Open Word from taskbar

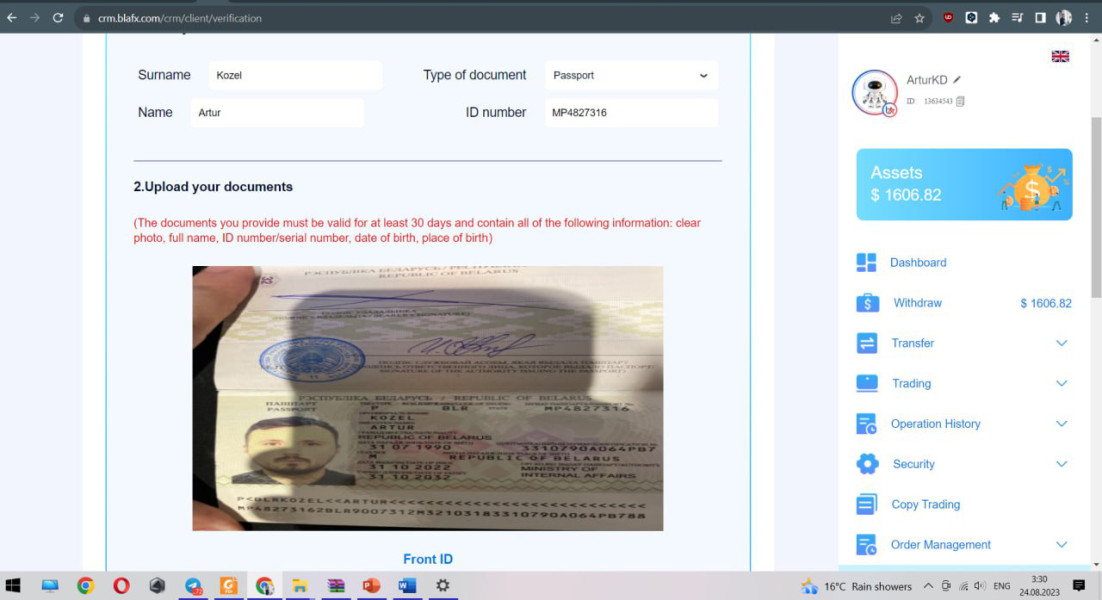(407, 585)
